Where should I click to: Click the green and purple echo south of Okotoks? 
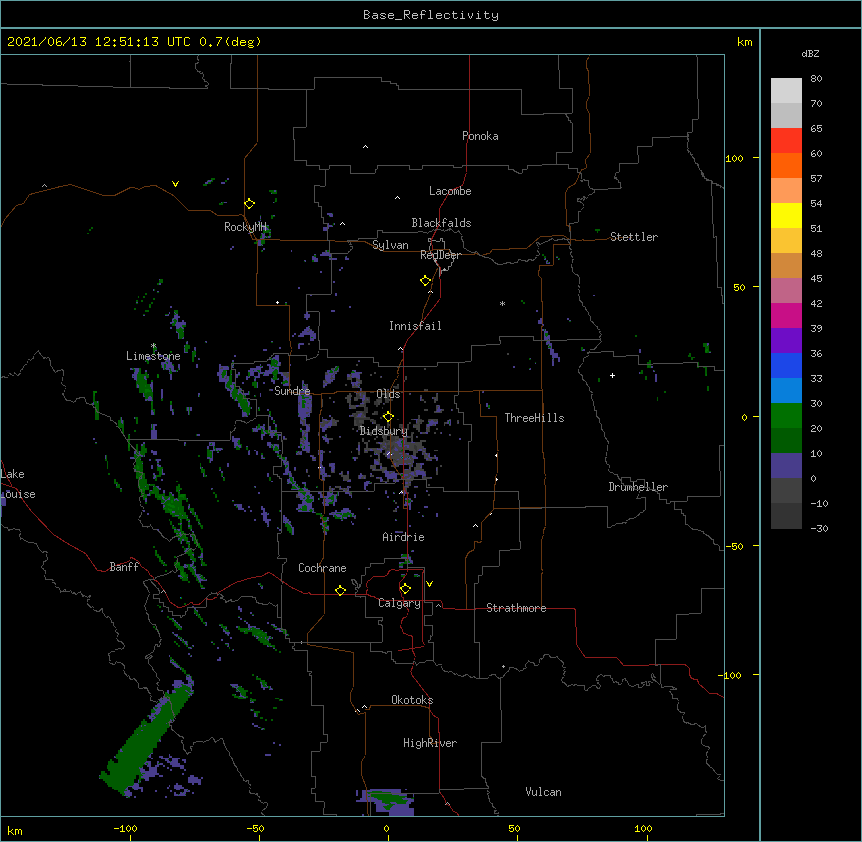pyautogui.click(x=387, y=802)
